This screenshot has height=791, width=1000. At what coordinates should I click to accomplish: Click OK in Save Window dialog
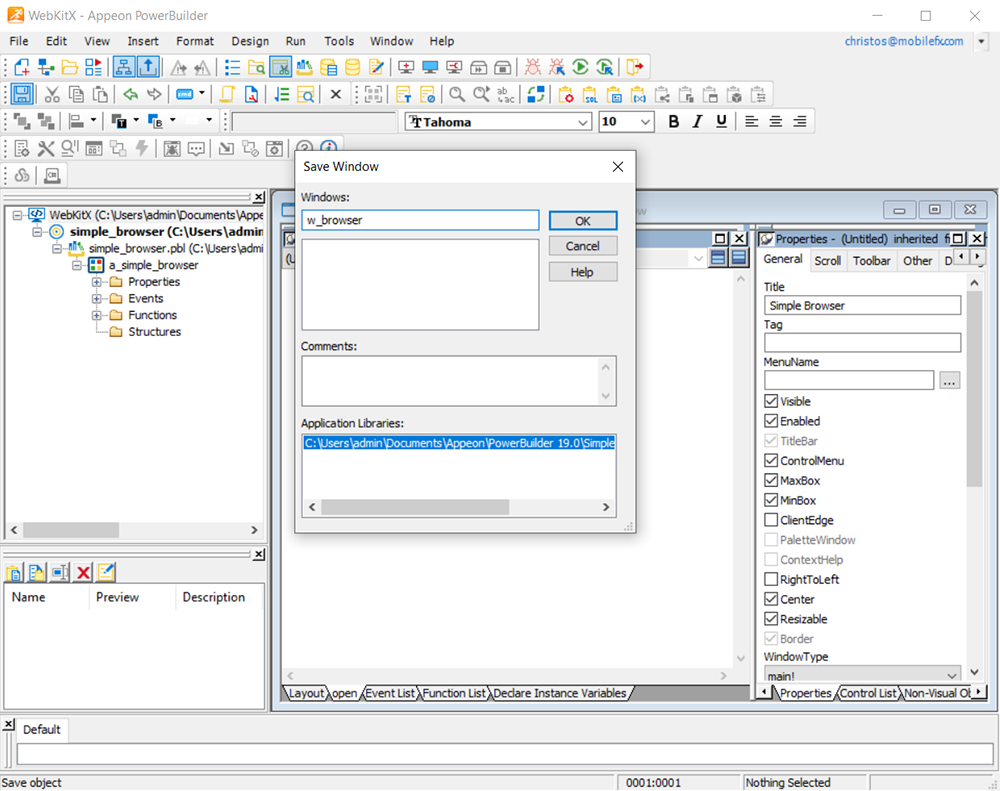[x=583, y=221]
